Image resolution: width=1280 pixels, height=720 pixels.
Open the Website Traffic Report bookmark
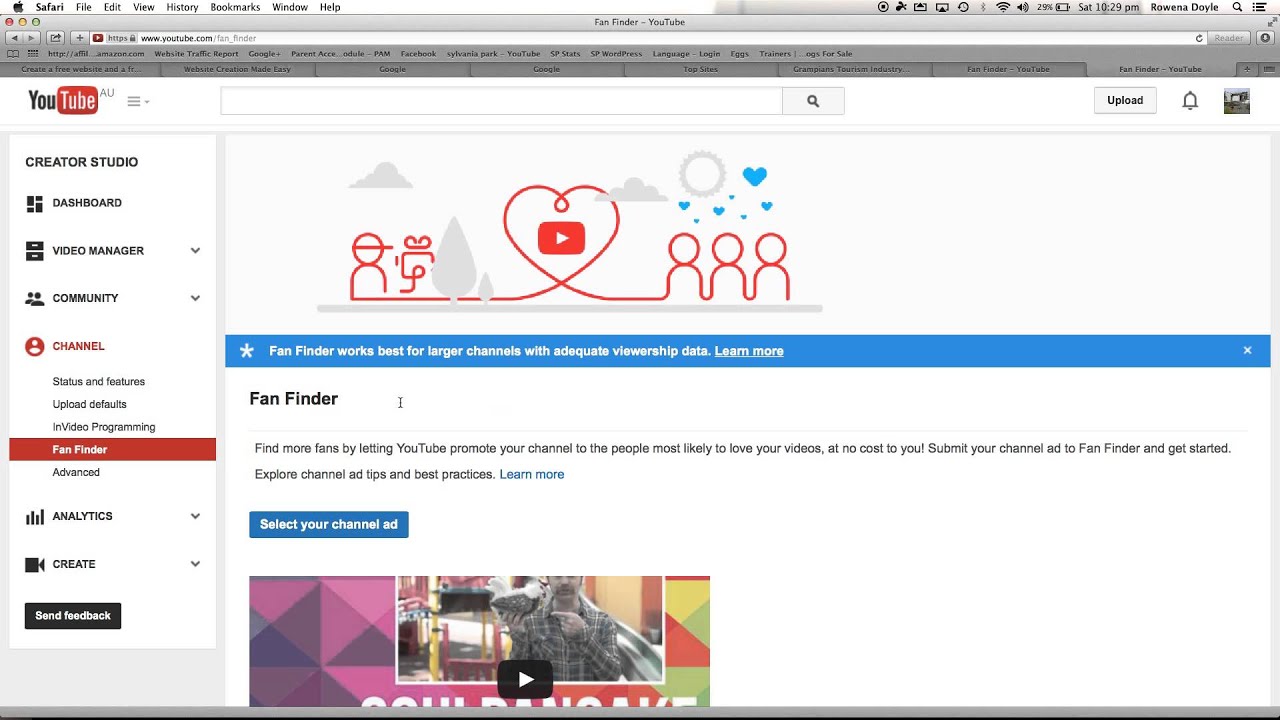[196, 54]
